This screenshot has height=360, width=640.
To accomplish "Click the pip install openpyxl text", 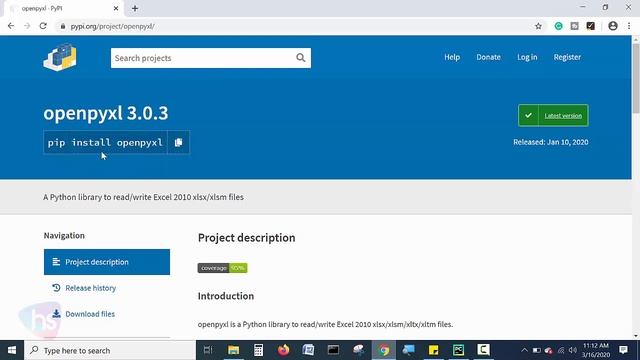I will (105, 142).
